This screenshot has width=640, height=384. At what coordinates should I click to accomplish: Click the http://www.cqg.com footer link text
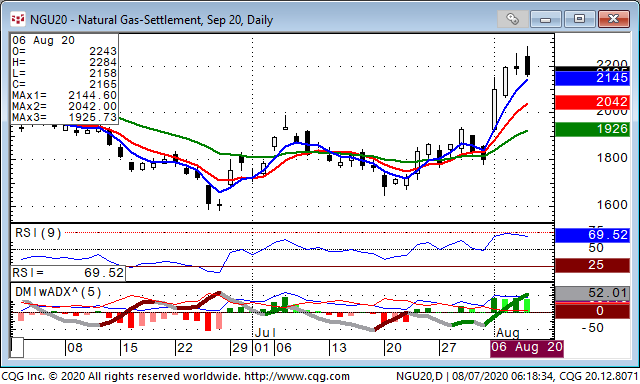tap(296, 376)
